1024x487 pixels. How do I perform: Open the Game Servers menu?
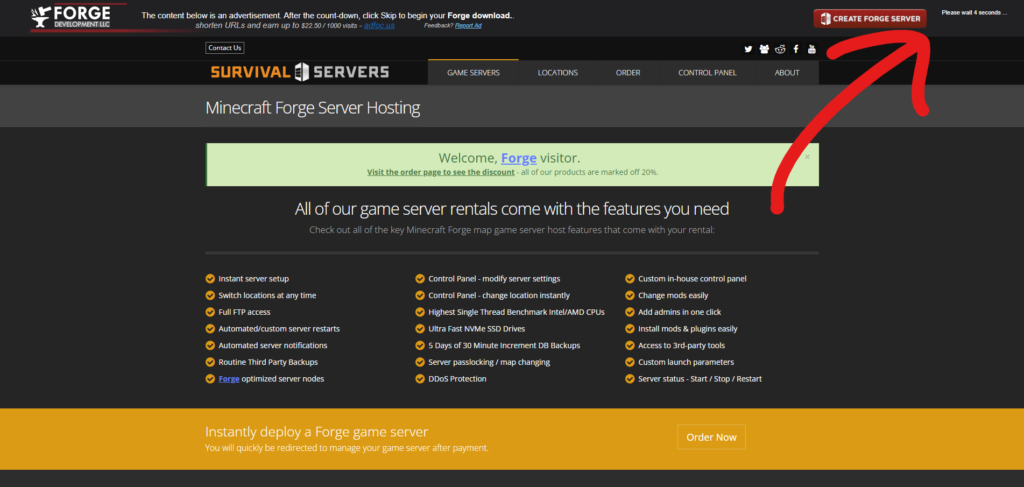point(473,72)
